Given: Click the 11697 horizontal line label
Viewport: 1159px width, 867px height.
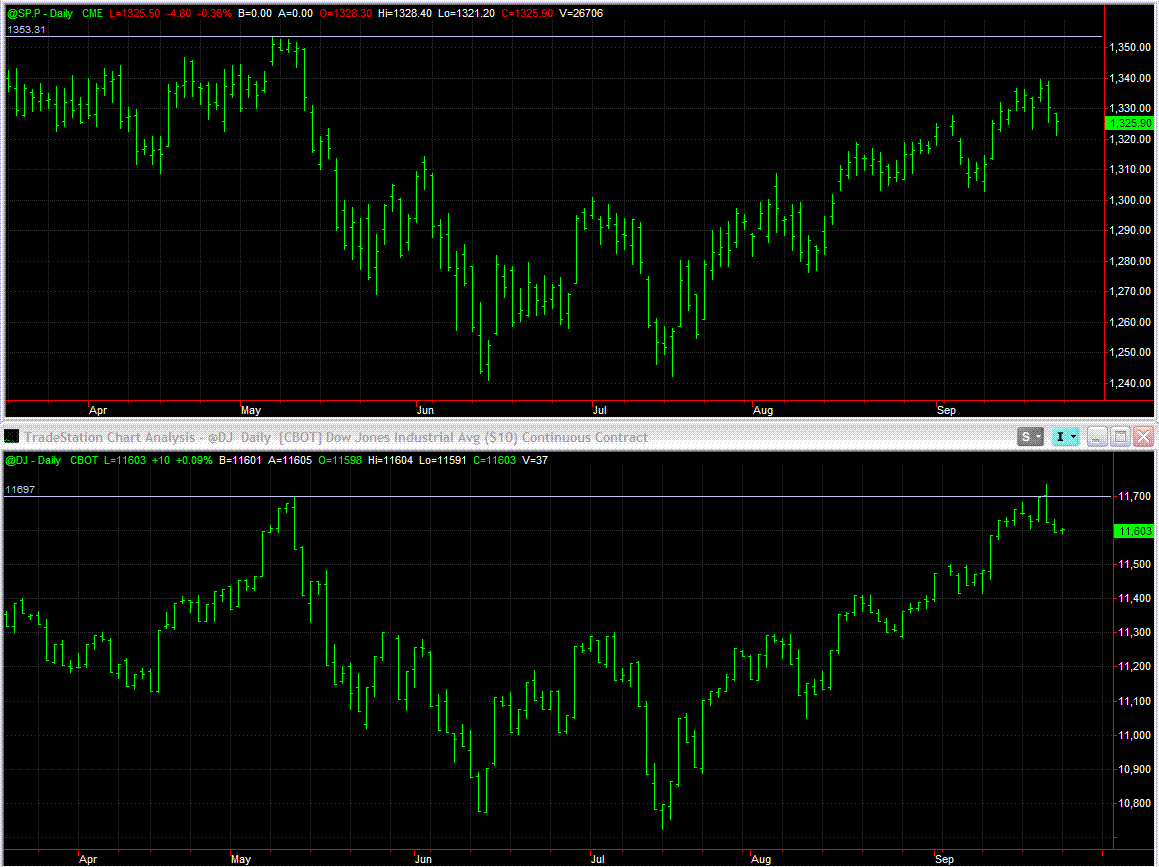Looking at the screenshot, I should click(20, 489).
